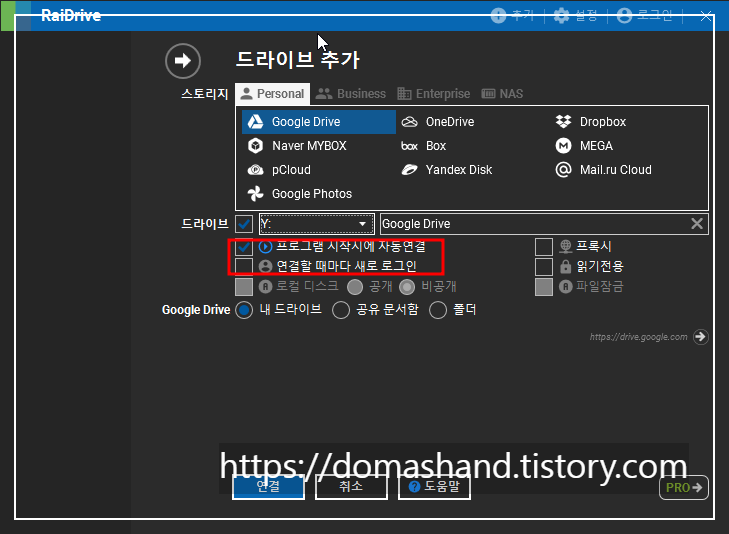Click the PRO upgrade button
Screen dimensions: 729x534
point(683,488)
